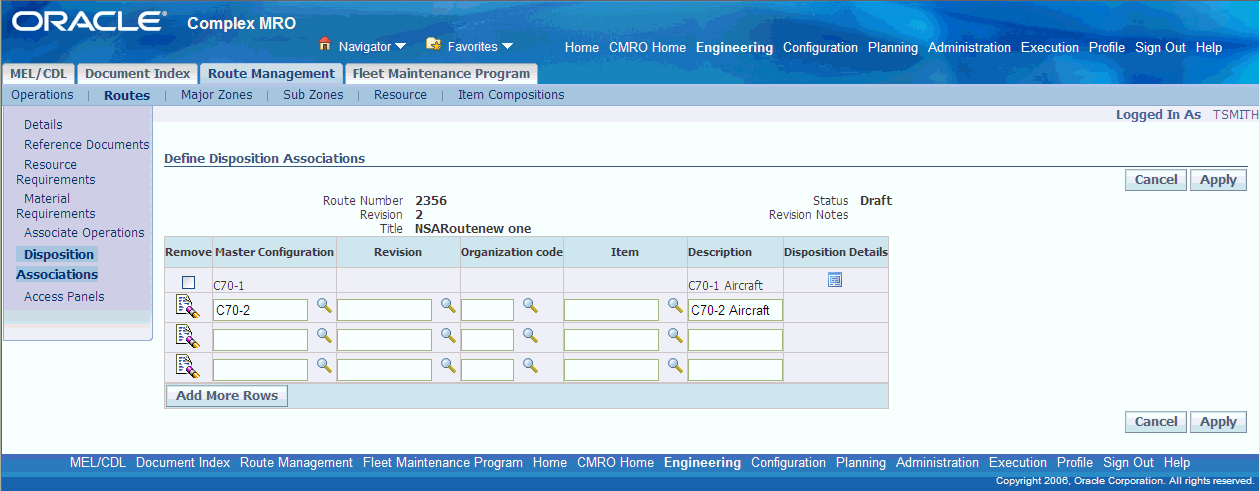
Task: Click the Favorites folder icon
Action: click(x=433, y=44)
